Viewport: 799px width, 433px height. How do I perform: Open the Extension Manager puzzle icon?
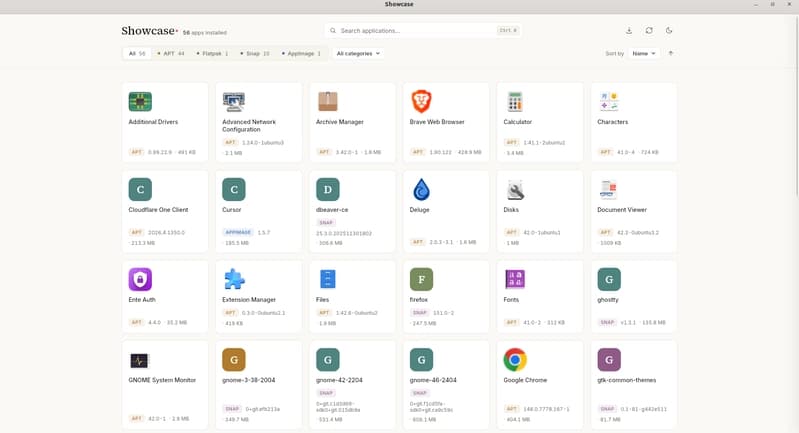point(234,279)
